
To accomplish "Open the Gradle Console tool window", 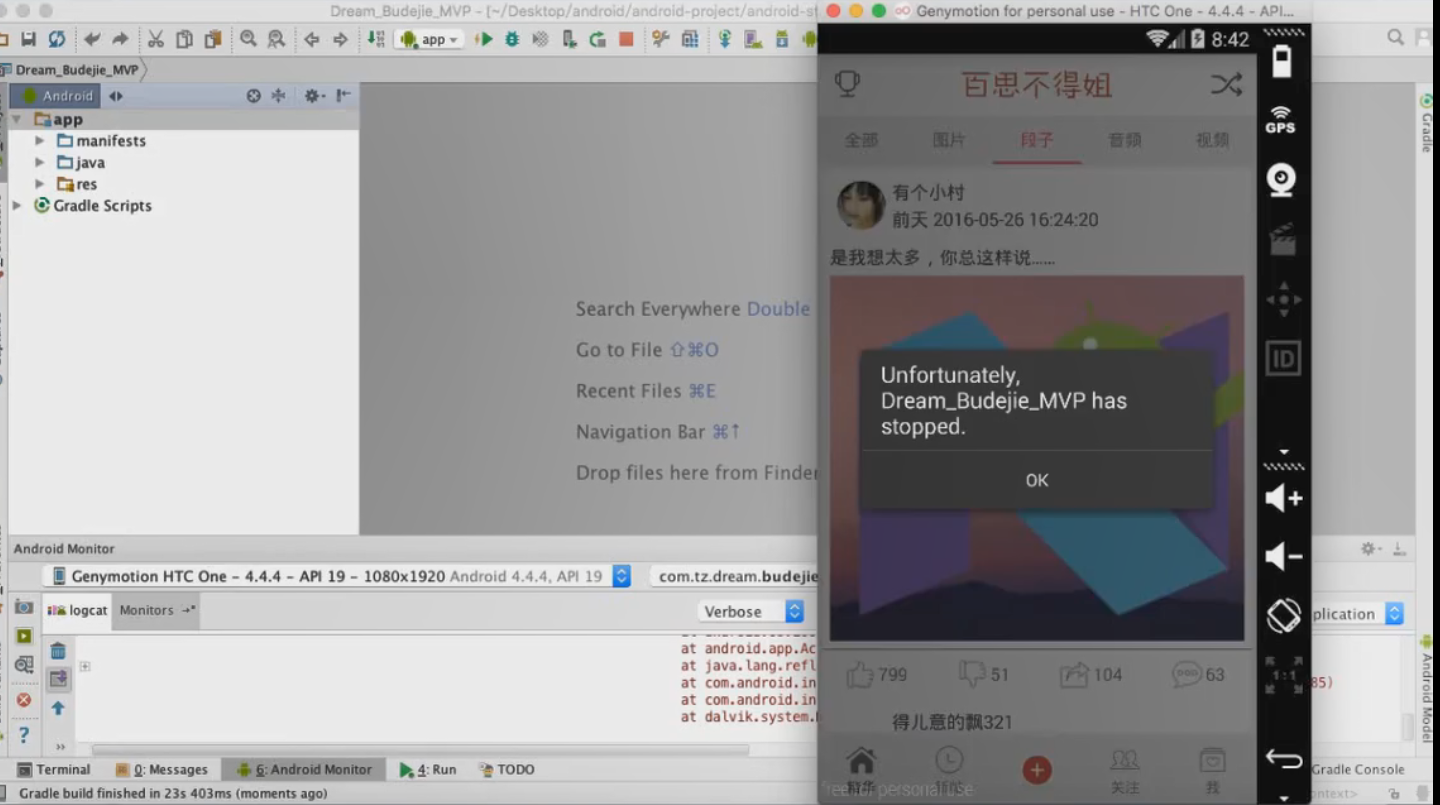I will point(1358,769).
